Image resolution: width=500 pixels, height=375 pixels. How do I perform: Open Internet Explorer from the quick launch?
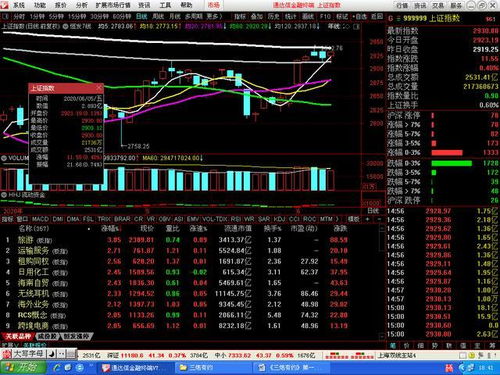(57, 368)
